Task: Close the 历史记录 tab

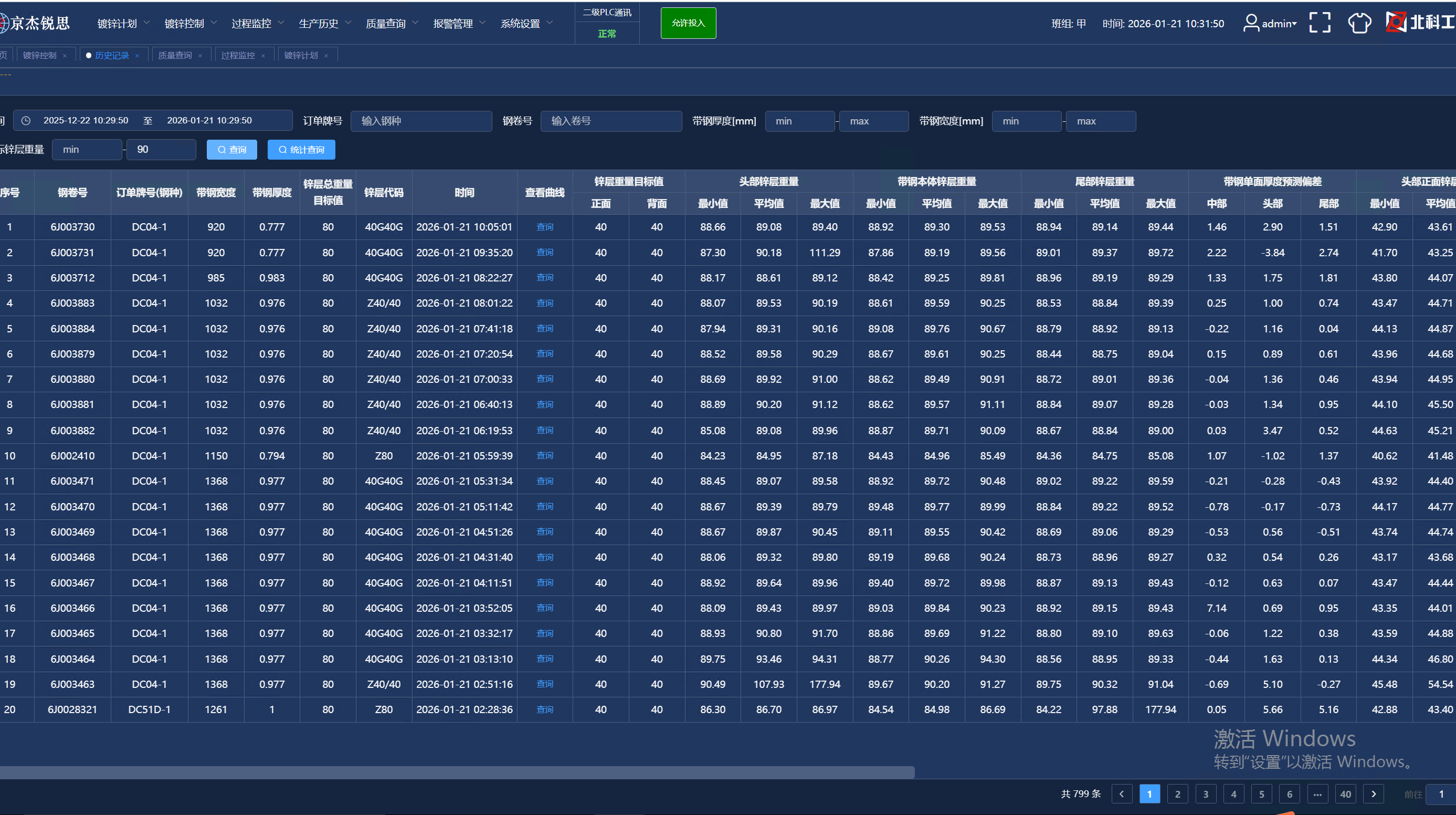Action: 138,56
